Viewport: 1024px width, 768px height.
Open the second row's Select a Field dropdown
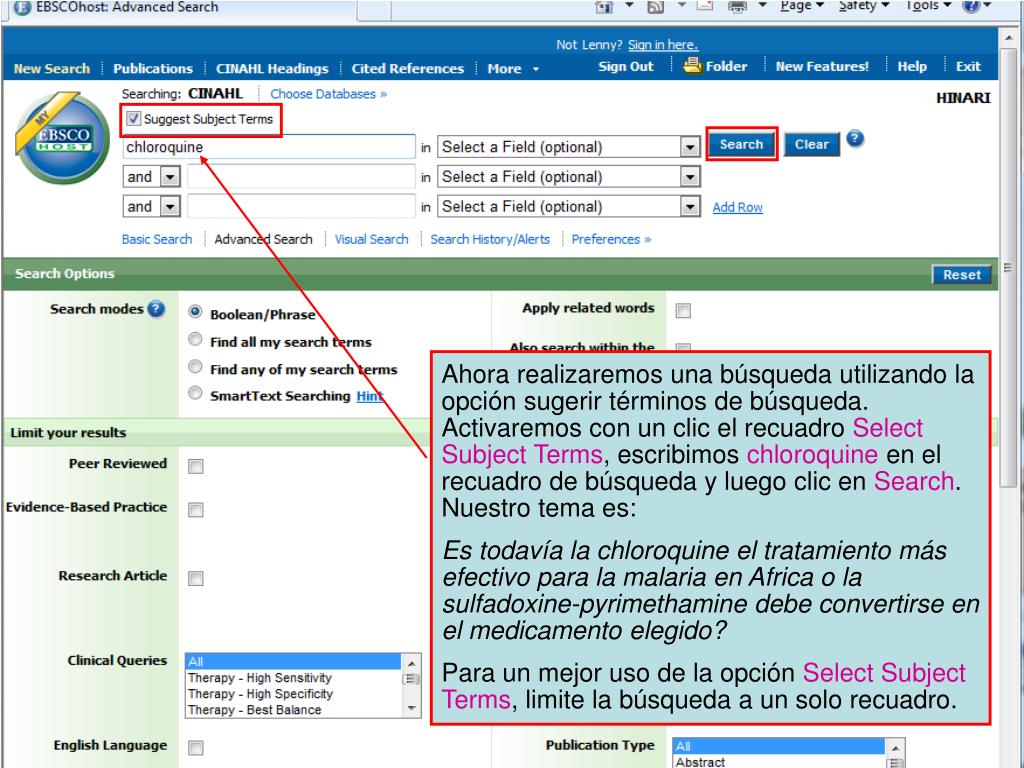690,177
